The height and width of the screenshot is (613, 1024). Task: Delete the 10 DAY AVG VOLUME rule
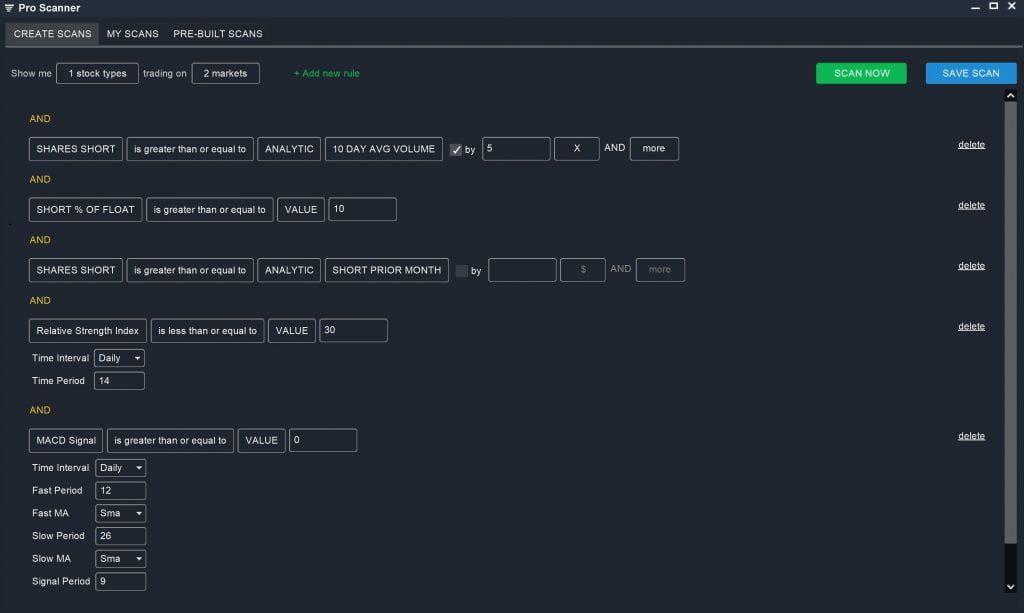coord(971,144)
